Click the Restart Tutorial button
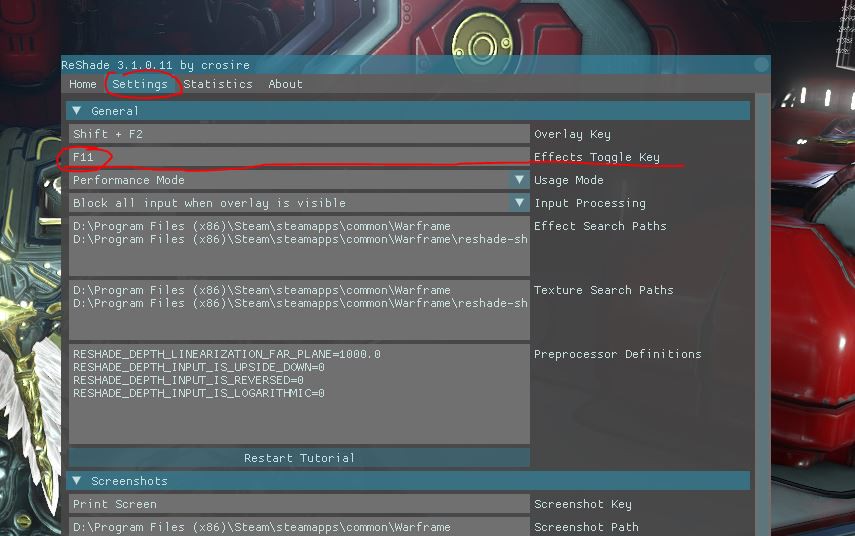Image resolution: width=855 pixels, height=536 pixels. click(299, 458)
